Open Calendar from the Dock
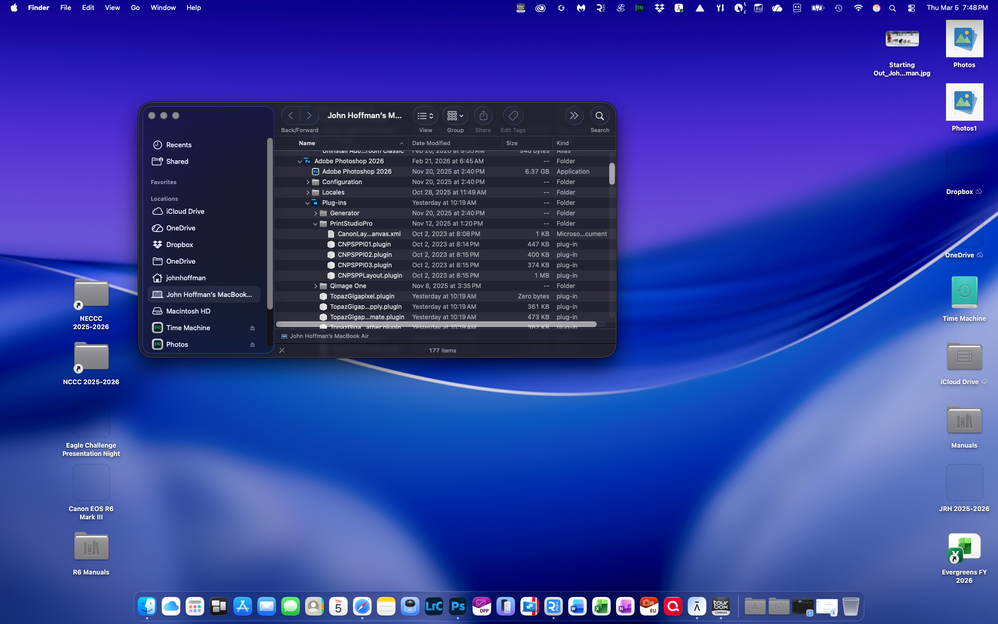The width and height of the screenshot is (998, 624). coord(338,606)
